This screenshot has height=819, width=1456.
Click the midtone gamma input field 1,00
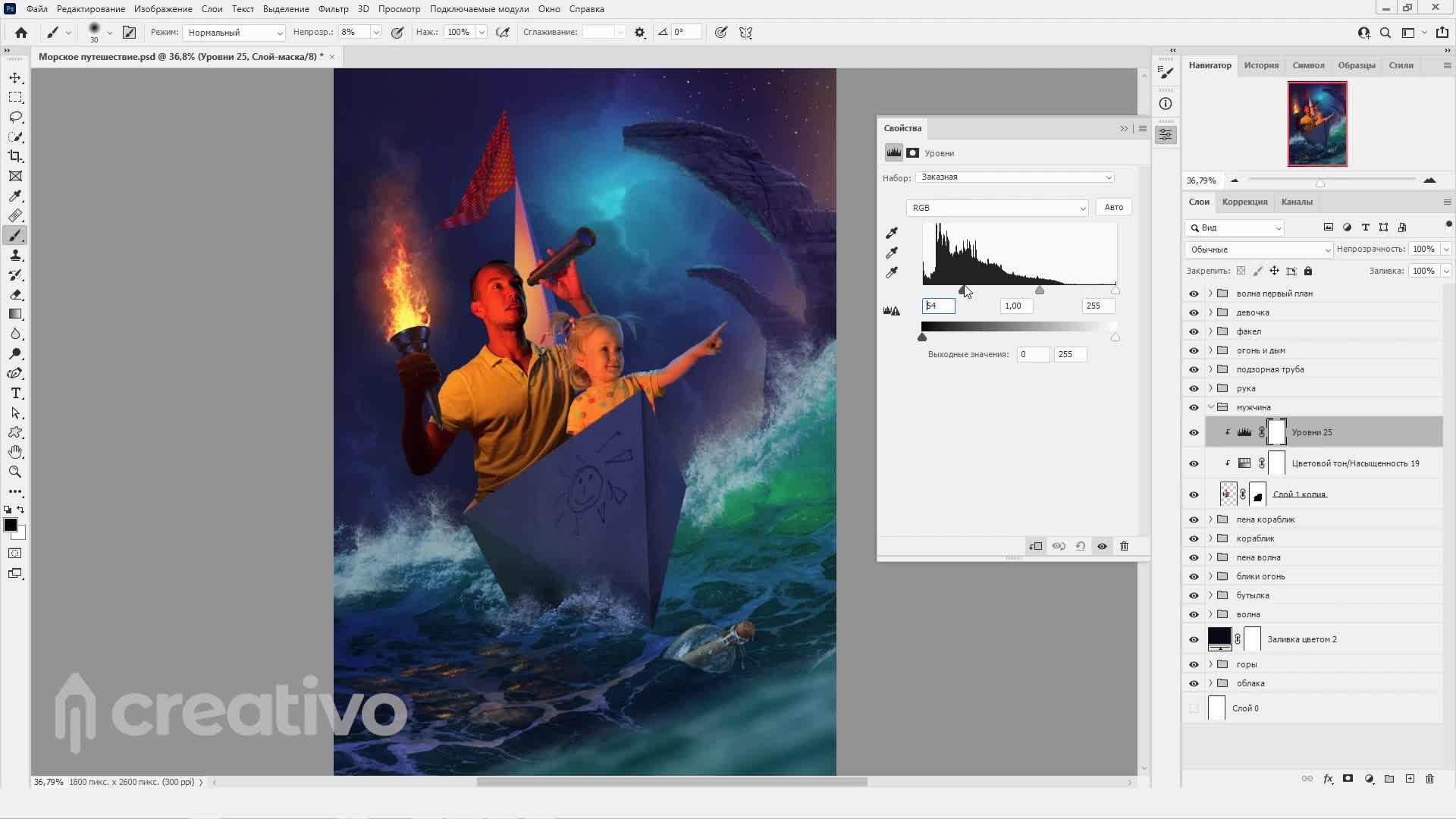(x=1015, y=306)
